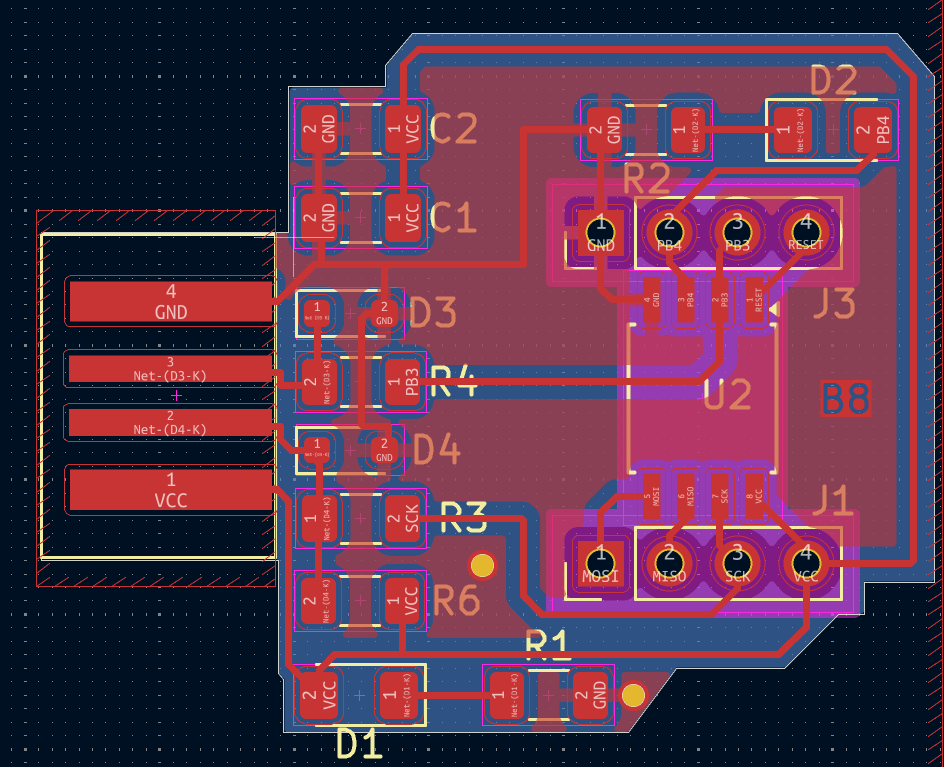The height and width of the screenshot is (767, 944).
Task: Click the U2 reference designator text
Action: (727, 396)
